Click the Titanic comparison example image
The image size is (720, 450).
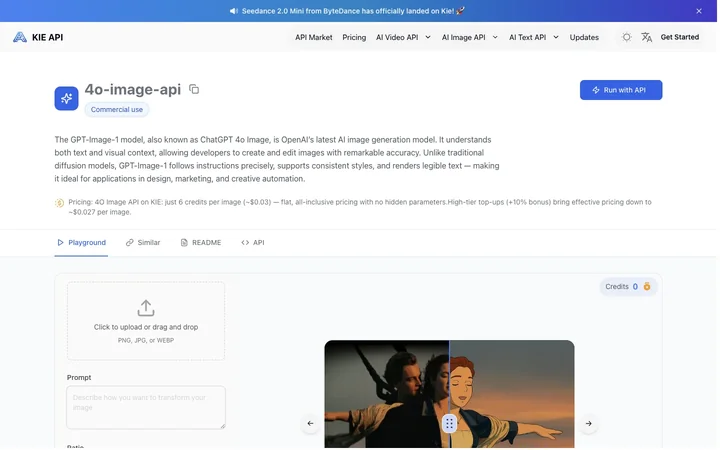(449, 394)
